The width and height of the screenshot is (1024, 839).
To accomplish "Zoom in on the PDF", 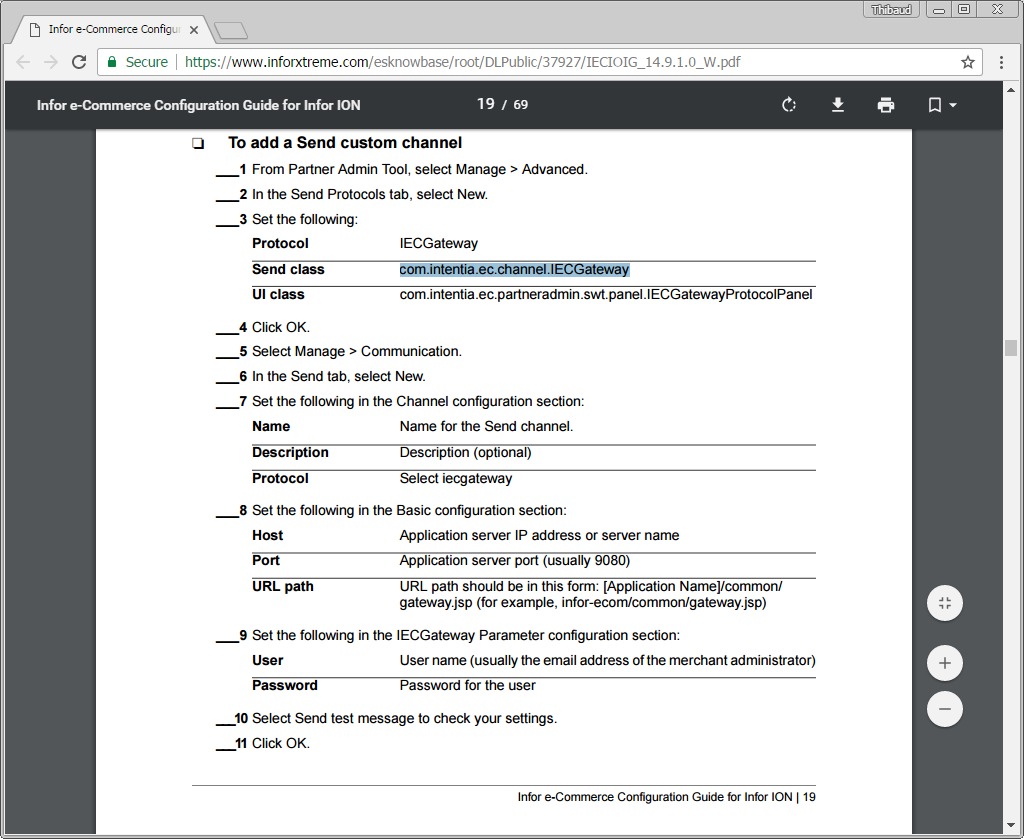I will tap(945, 662).
